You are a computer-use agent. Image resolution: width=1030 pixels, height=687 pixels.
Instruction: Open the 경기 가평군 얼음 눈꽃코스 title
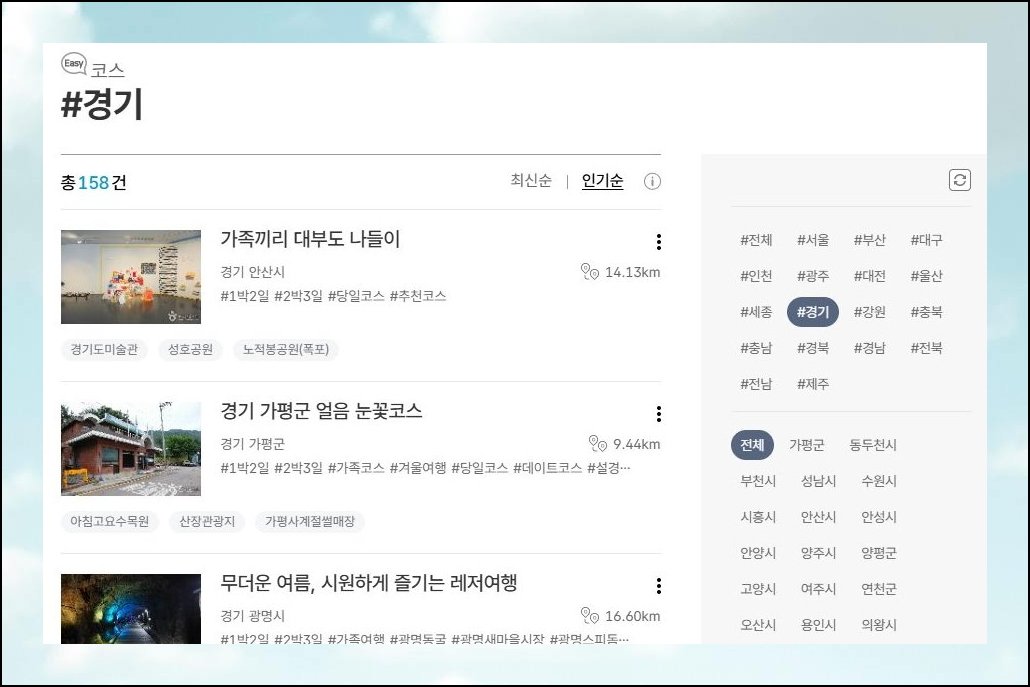tap(321, 410)
